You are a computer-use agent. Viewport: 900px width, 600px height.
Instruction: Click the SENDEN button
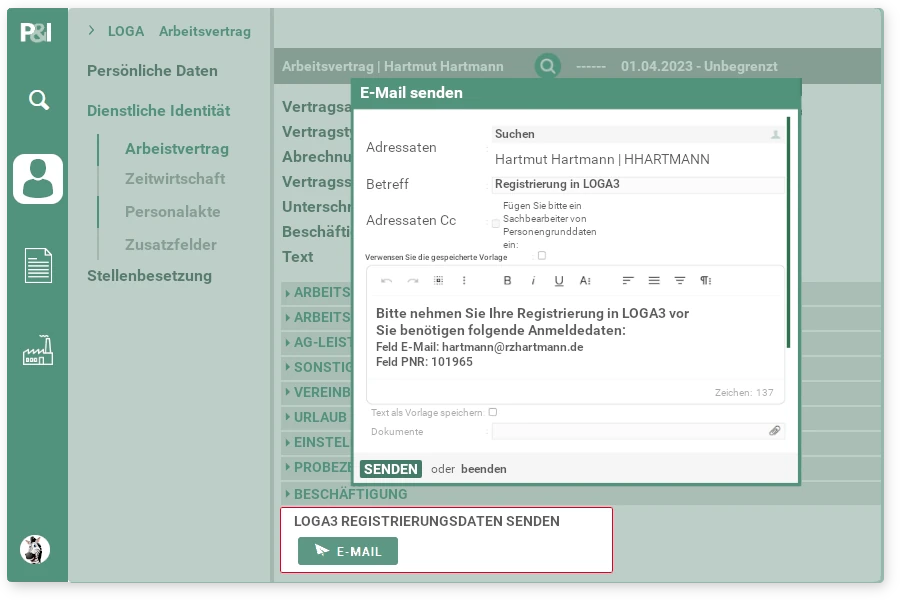[x=391, y=469]
